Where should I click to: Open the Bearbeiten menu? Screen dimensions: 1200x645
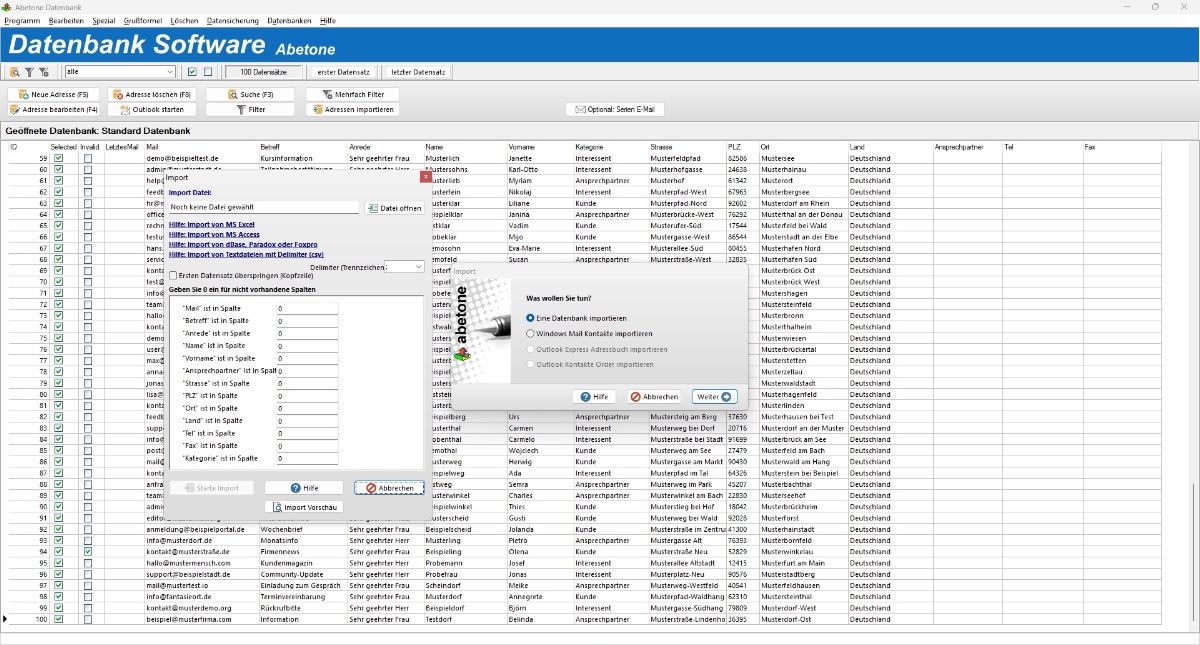click(x=66, y=21)
